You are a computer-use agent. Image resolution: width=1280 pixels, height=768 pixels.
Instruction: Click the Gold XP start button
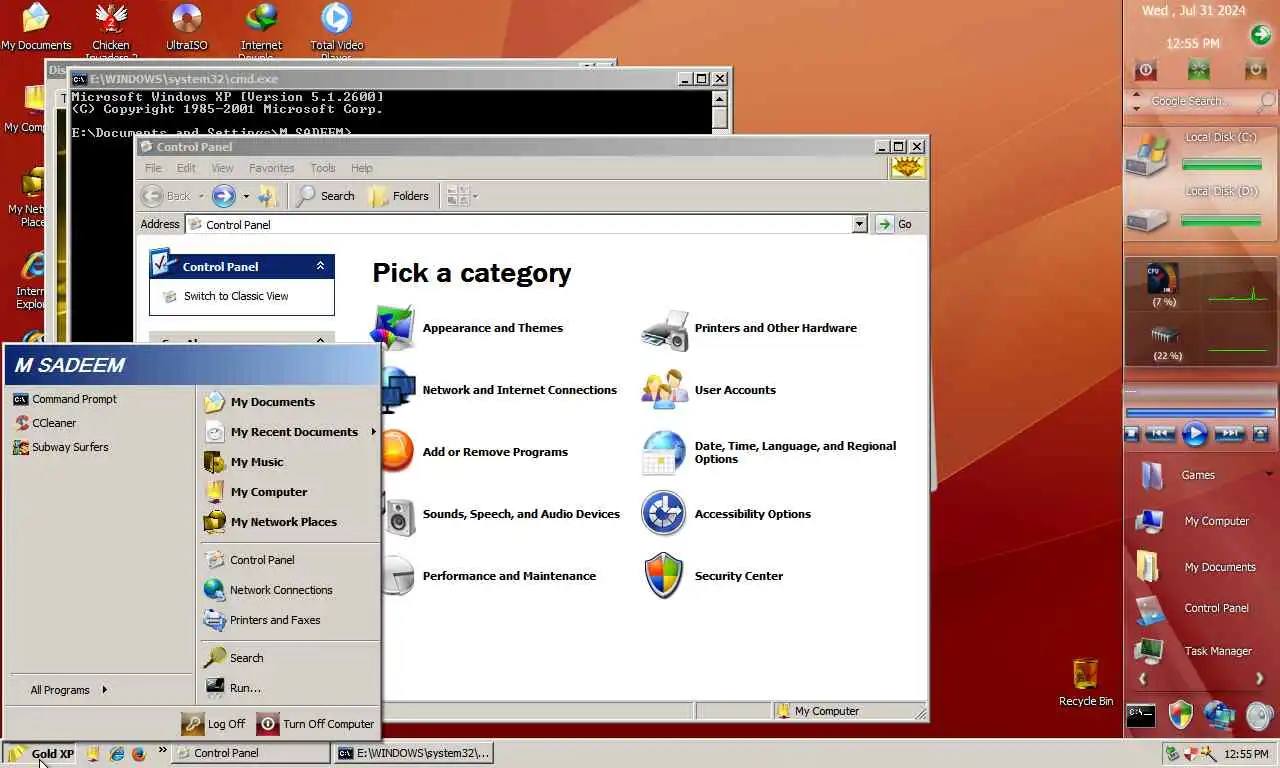[x=40, y=753]
